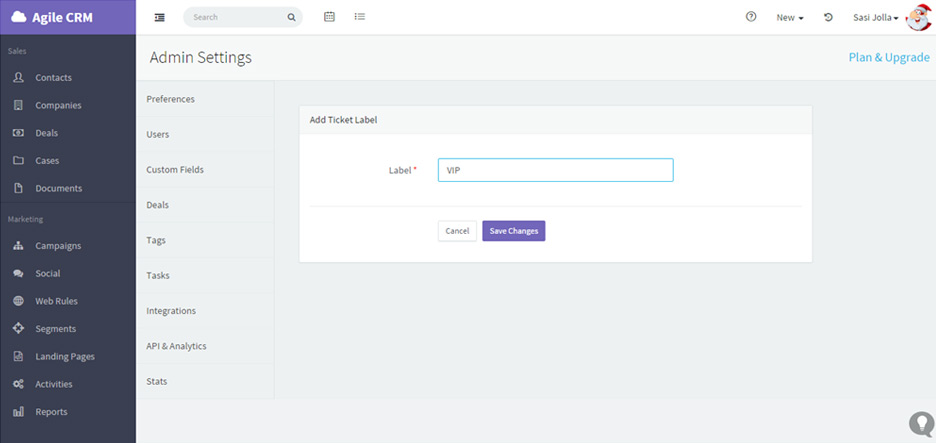The width and height of the screenshot is (936, 443).
Task: Open the Preferences settings tab
Action: point(205,99)
